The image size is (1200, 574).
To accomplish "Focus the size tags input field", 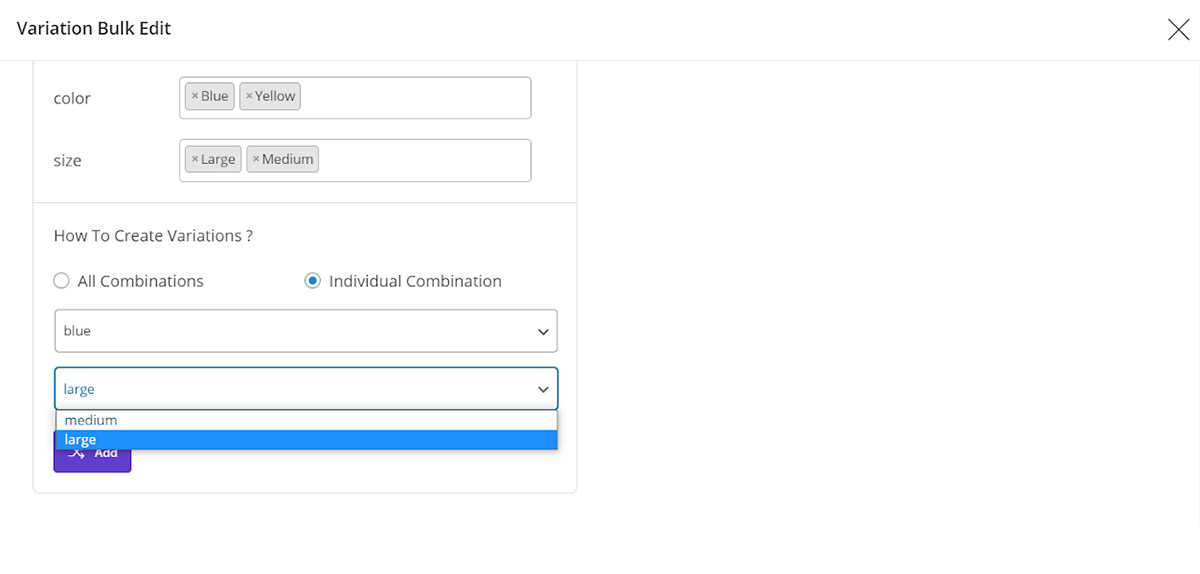I will (x=425, y=160).
